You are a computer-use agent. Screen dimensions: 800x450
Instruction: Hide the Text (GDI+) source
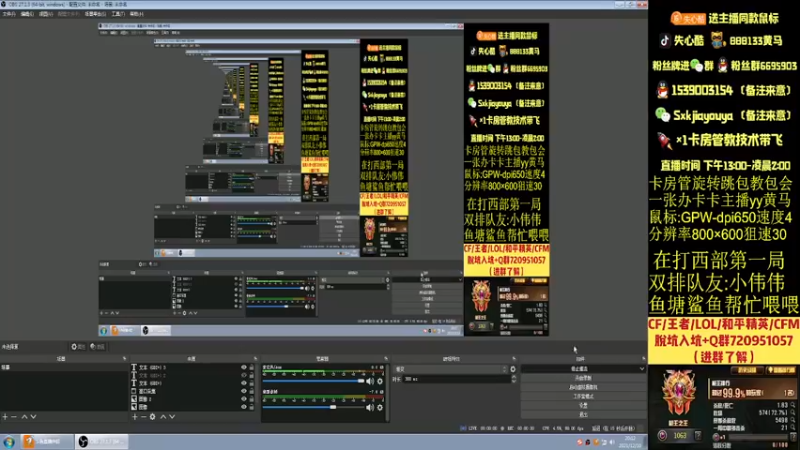(x=243, y=383)
